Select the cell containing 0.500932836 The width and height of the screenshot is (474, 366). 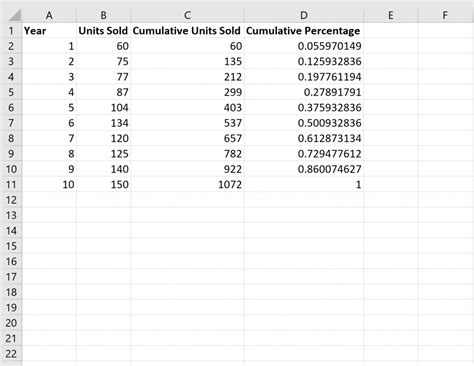(304, 123)
